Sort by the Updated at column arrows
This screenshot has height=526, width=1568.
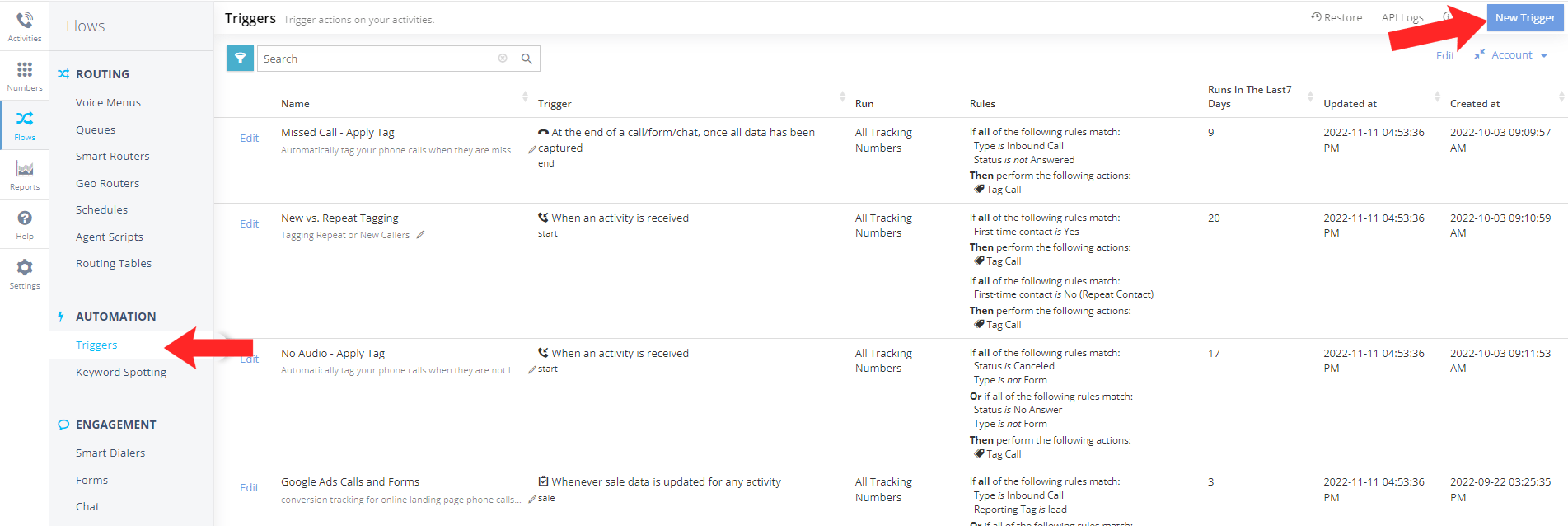pyautogui.click(x=1437, y=97)
